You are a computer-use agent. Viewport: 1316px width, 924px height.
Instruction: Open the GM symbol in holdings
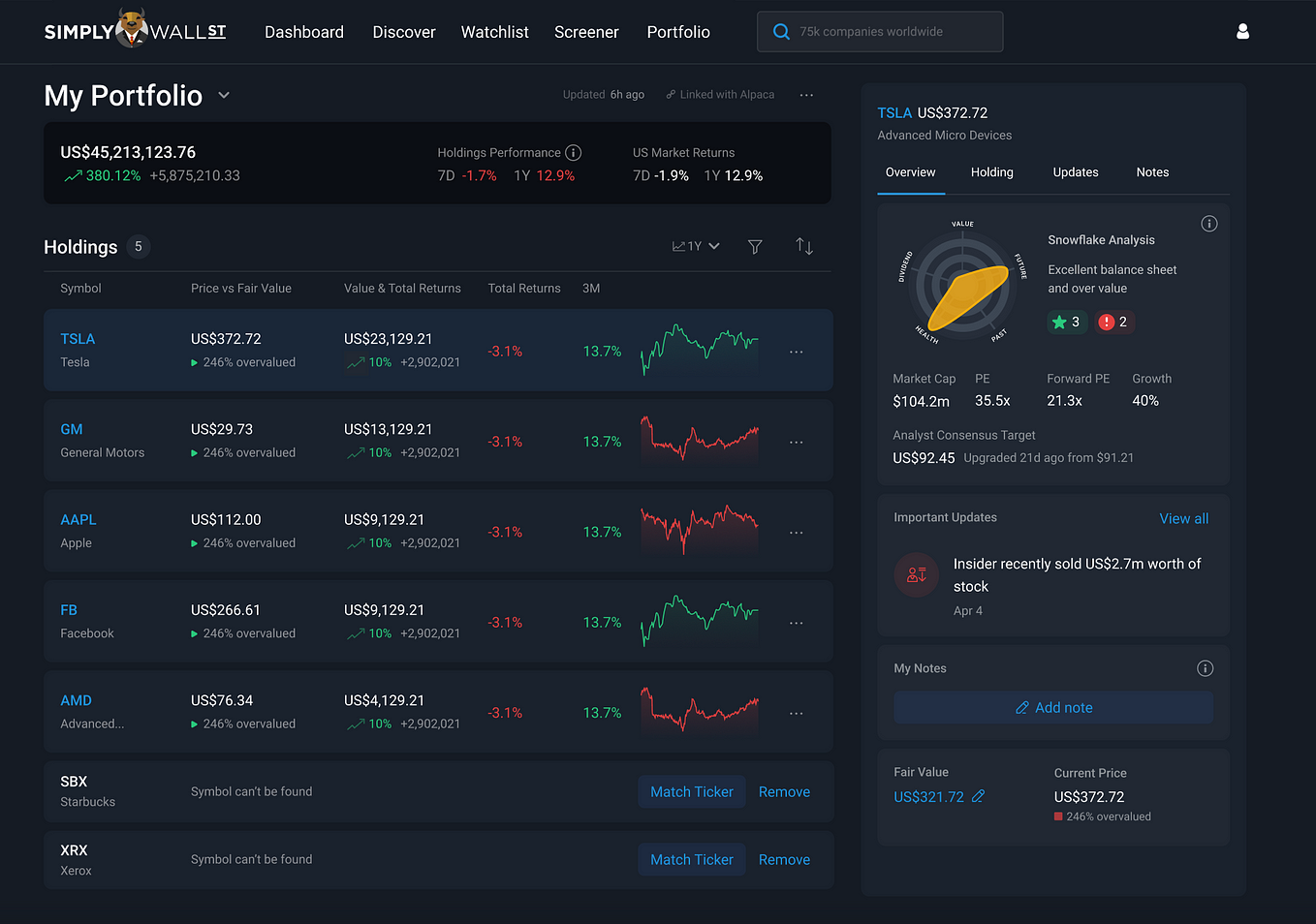coord(72,430)
